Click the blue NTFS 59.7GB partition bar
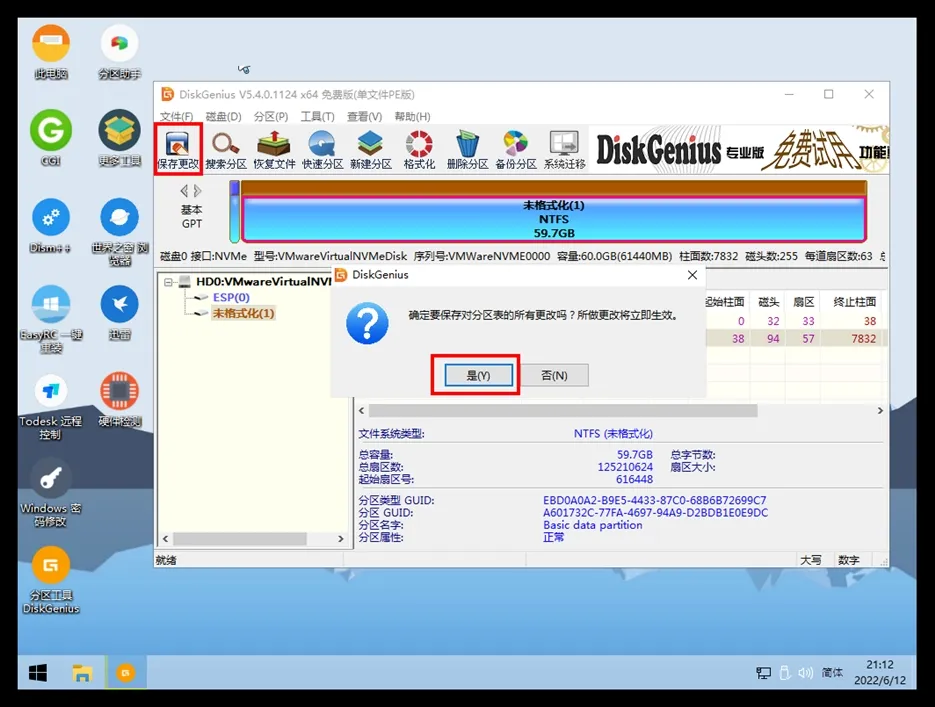935x707 pixels. [553, 219]
